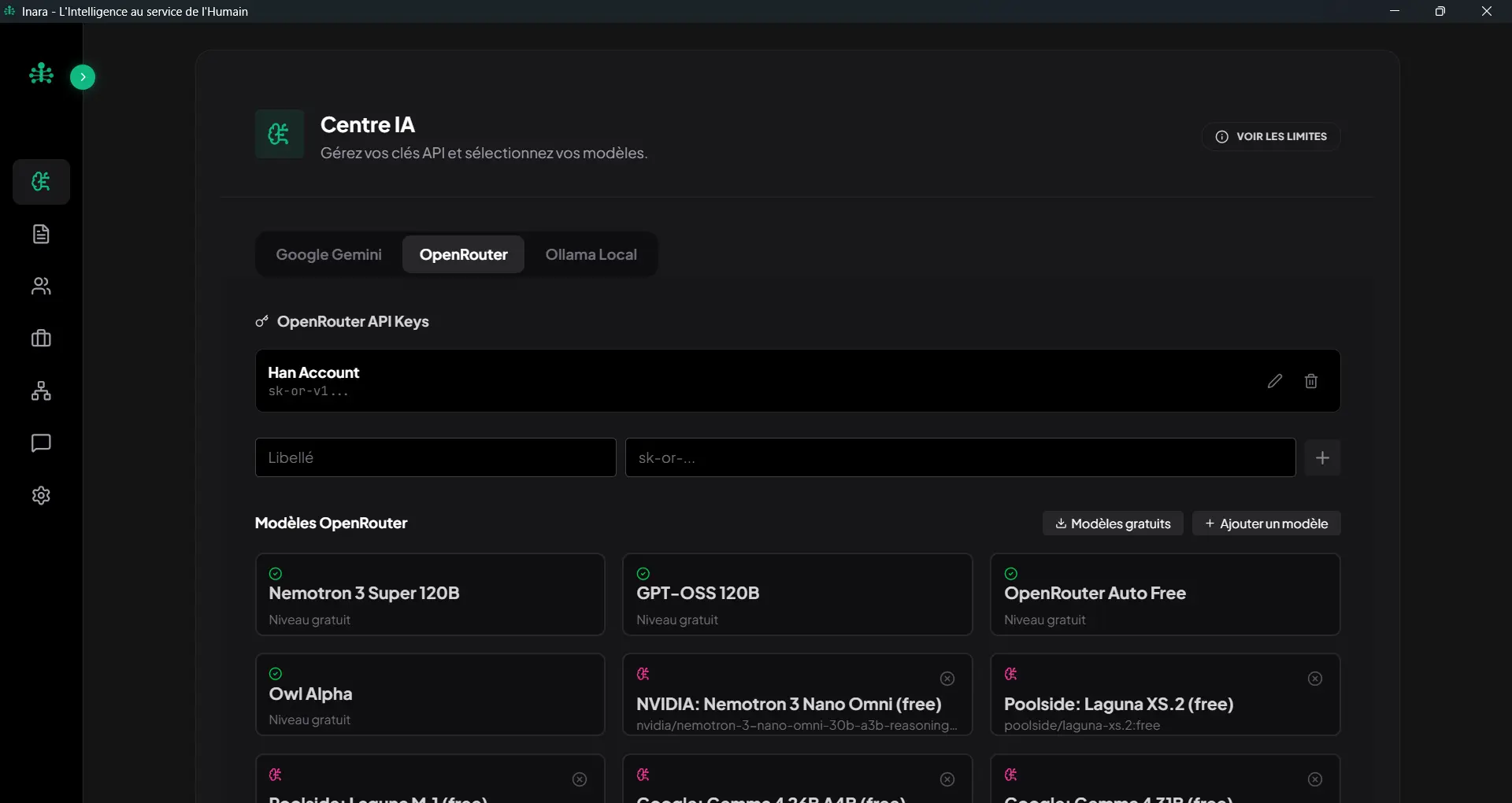Toggle OpenRouter Auto Free check icon

[1011, 574]
